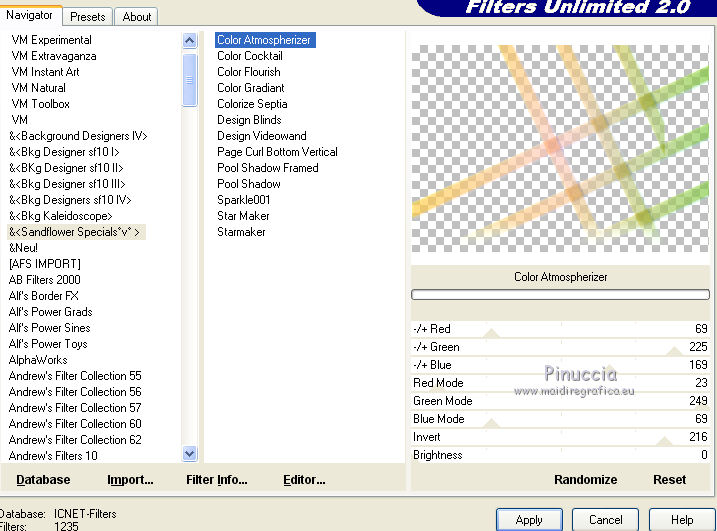Select the Sparkle001 filter
The width and height of the screenshot is (717, 531).
point(243,200)
